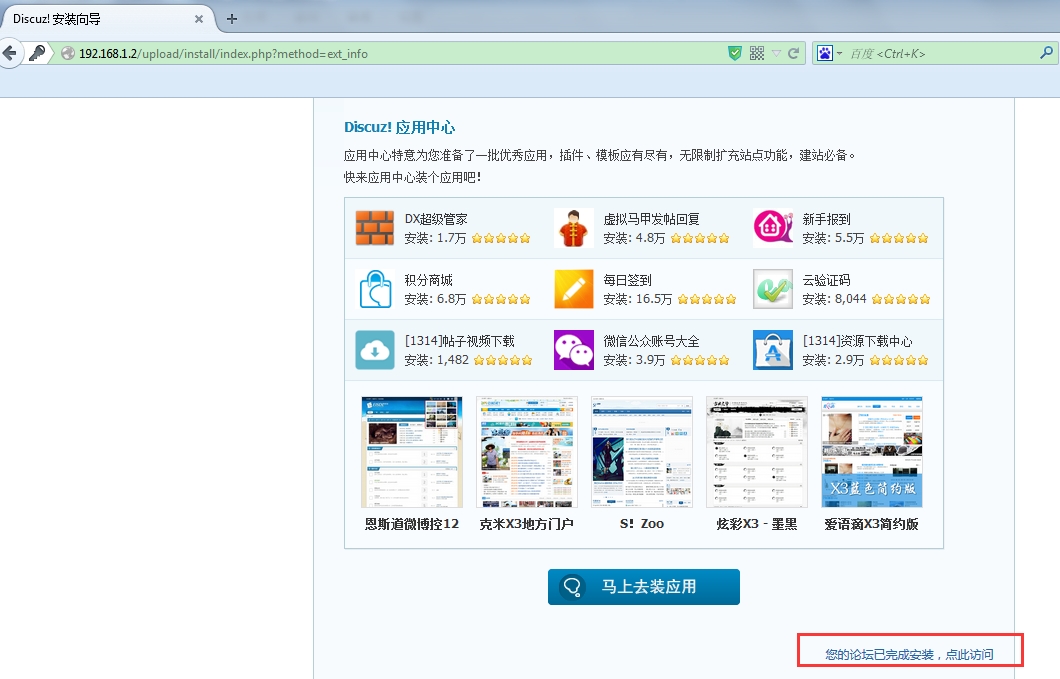Click the 虚拟马甲发帖回复 character icon
This screenshot has height=679, width=1060.
[573, 228]
